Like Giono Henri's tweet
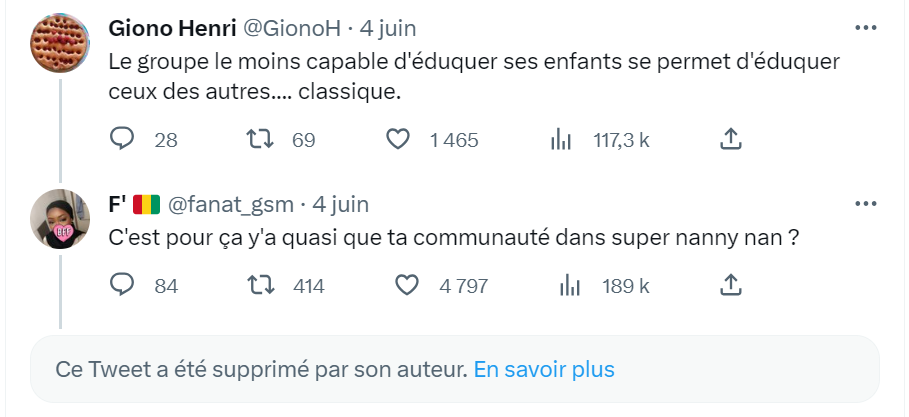Screen dimensions: 909x417 [x=399, y=140]
